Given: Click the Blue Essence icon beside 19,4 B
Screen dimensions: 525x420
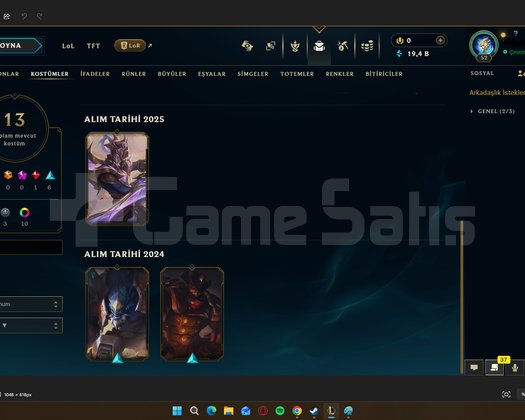Looking at the screenshot, I should click(399, 54).
